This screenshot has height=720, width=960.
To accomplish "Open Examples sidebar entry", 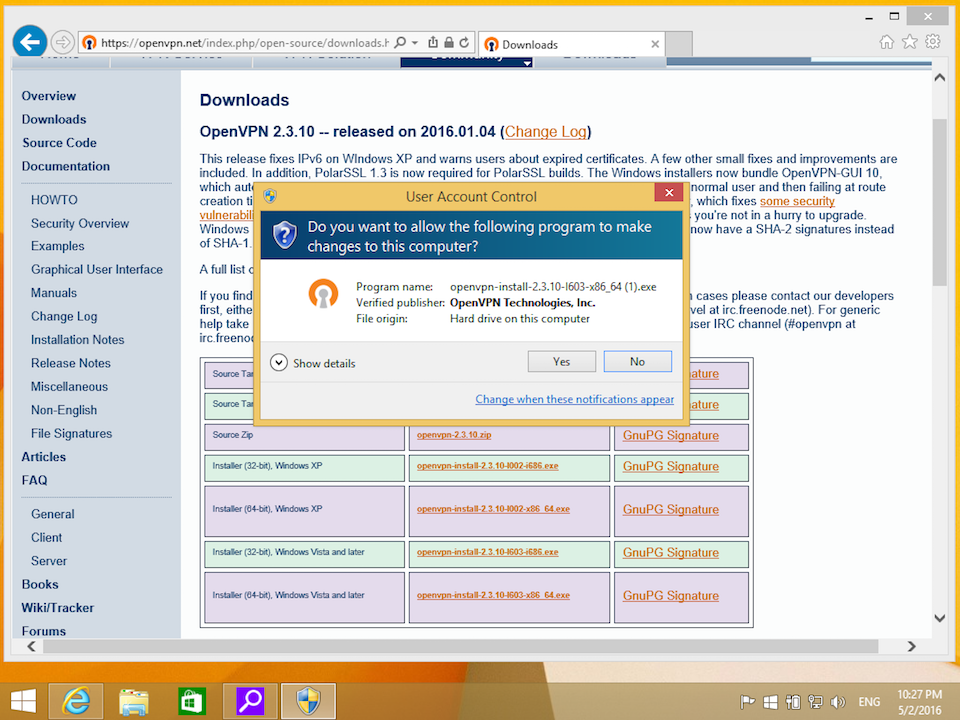I will click(58, 246).
